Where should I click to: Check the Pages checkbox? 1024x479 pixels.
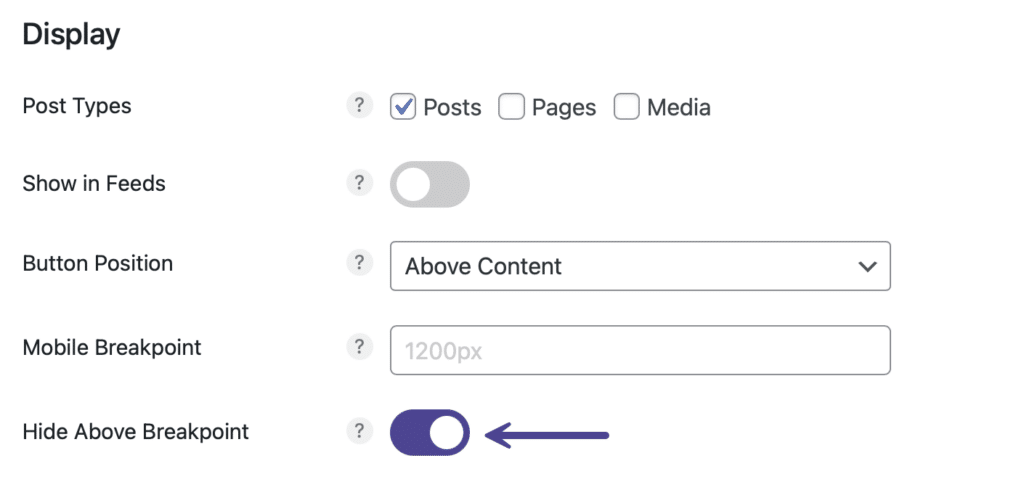tap(511, 107)
